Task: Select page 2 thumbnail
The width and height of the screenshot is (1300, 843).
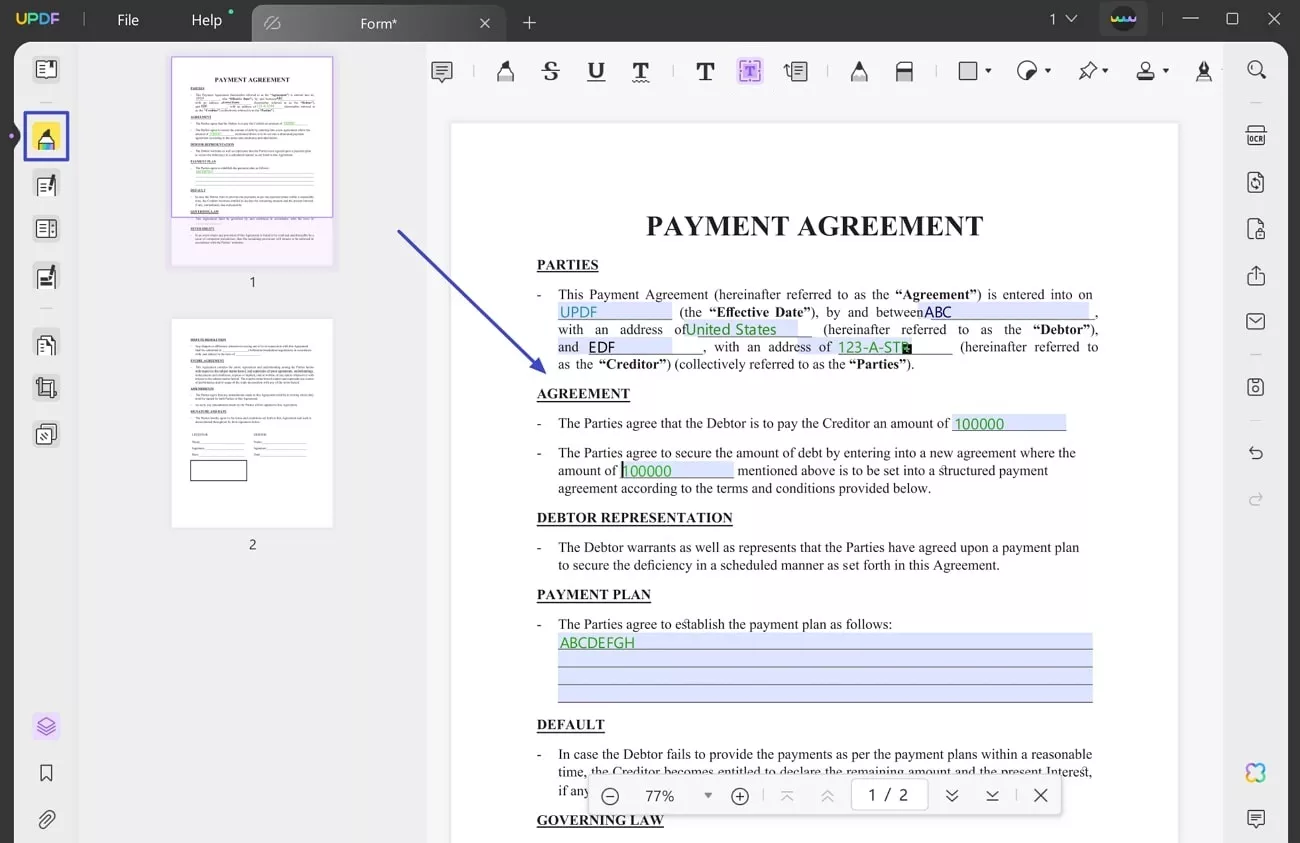Action: point(252,423)
